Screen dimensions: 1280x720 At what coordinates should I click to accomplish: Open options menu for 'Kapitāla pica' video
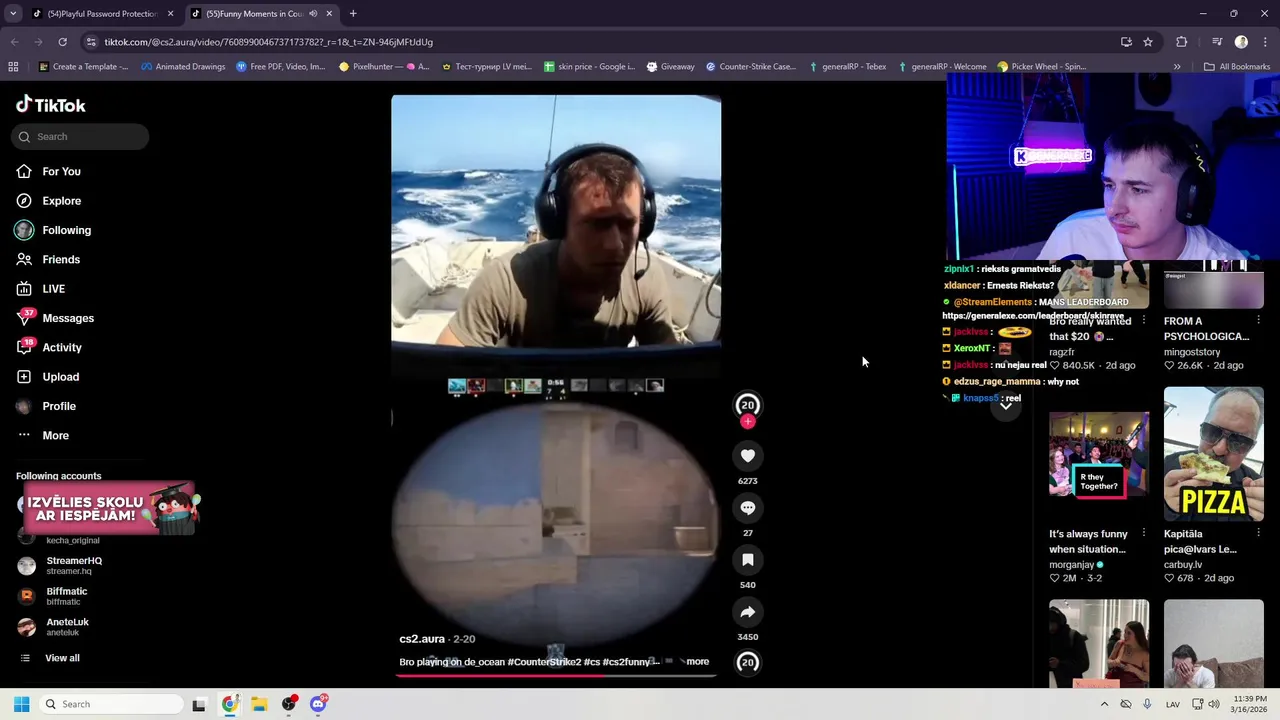click(1258, 534)
